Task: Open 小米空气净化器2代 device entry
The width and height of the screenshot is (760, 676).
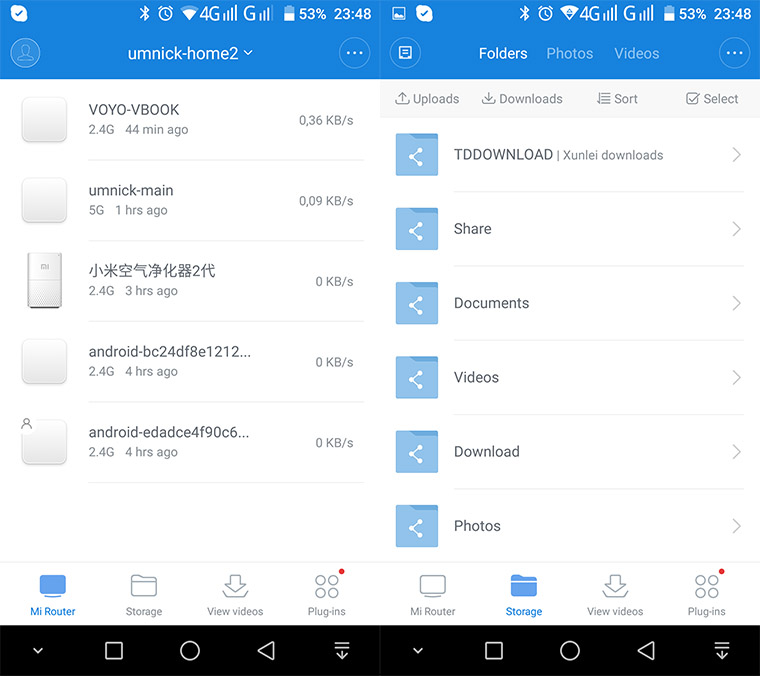Action: pyautogui.click(x=190, y=281)
